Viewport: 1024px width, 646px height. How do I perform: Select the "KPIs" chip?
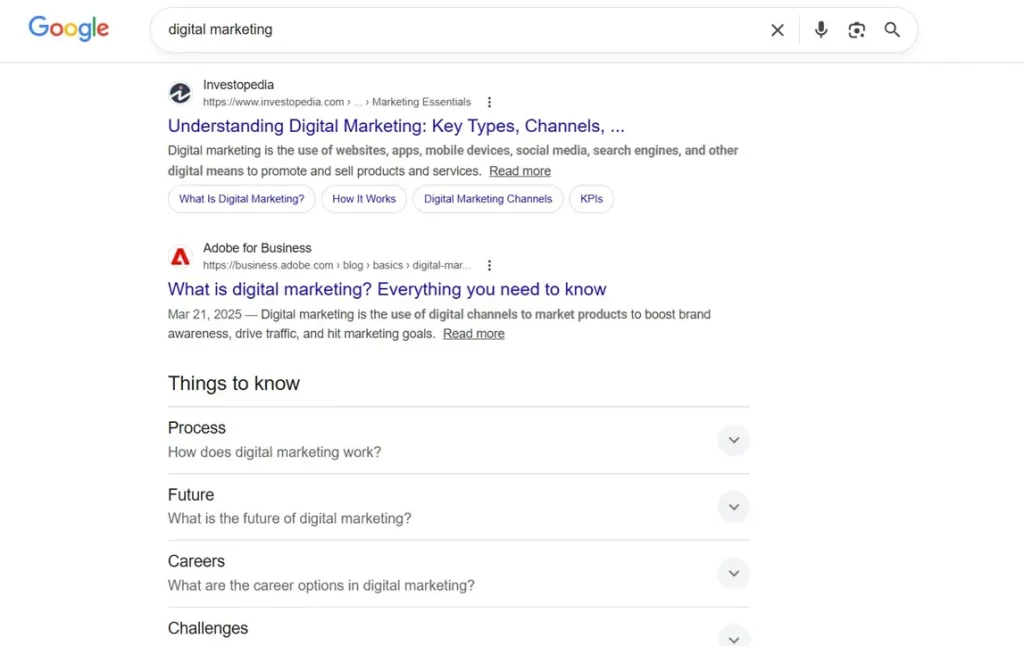(x=591, y=199)
